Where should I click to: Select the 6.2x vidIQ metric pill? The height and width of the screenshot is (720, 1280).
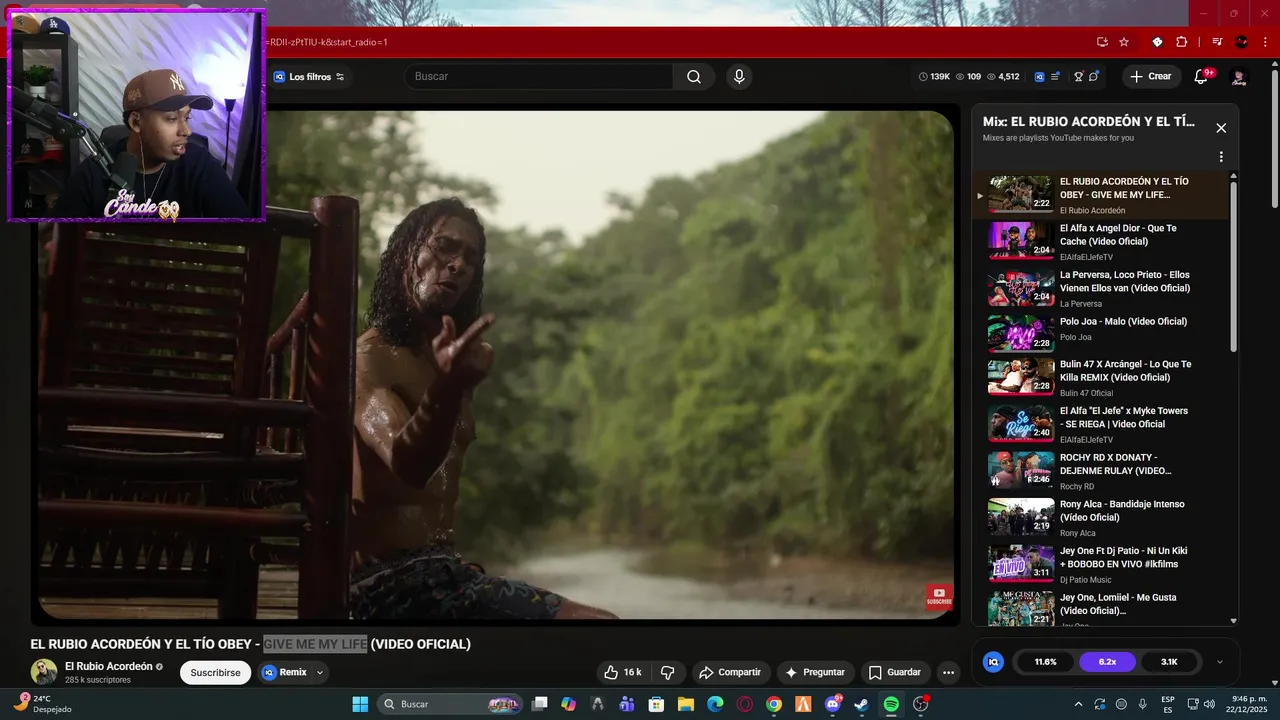(x=1107, y=662)
